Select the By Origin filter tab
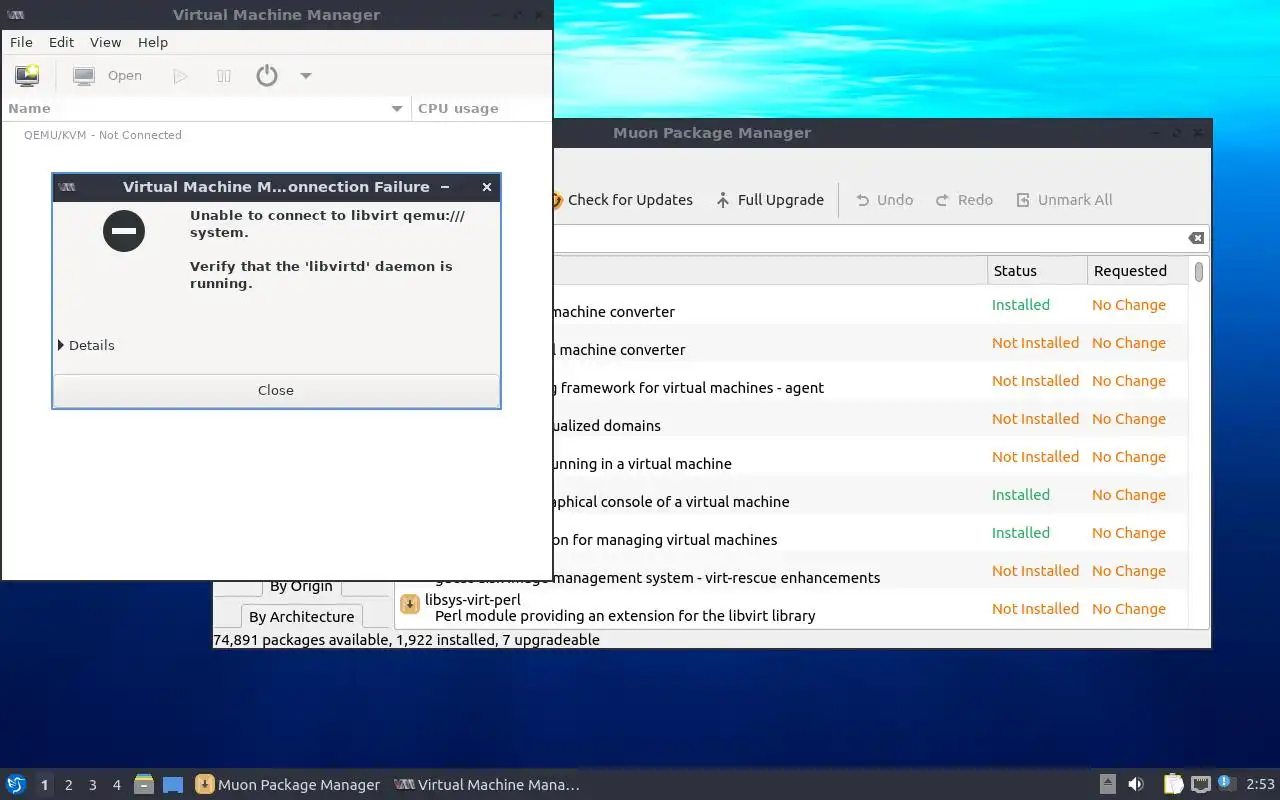Viewport: 1280px width, 800px height. [x=301, y=586]
